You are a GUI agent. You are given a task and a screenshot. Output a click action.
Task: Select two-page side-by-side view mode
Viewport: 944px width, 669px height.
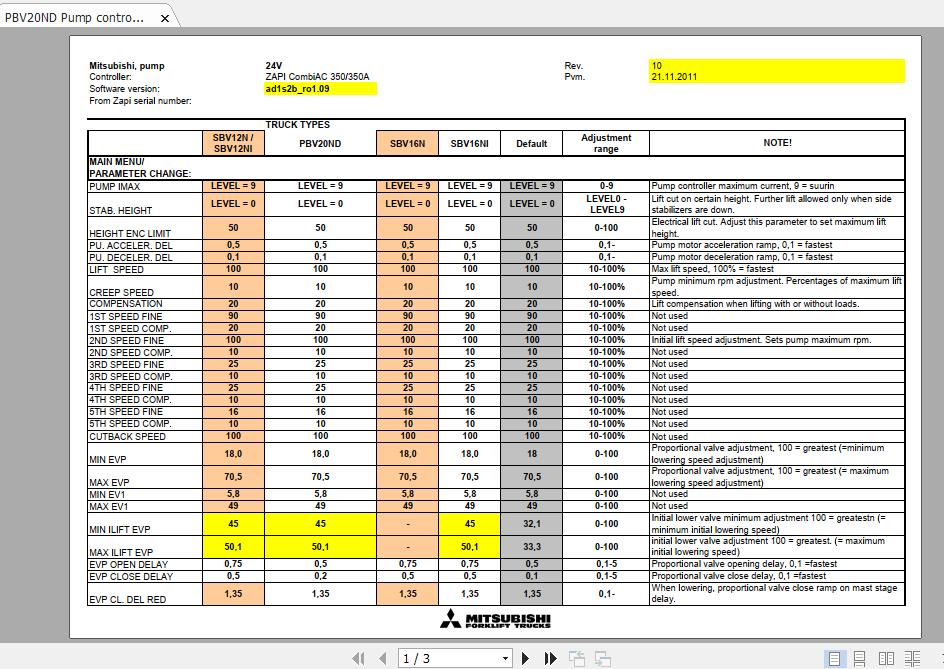click(887, 658)
